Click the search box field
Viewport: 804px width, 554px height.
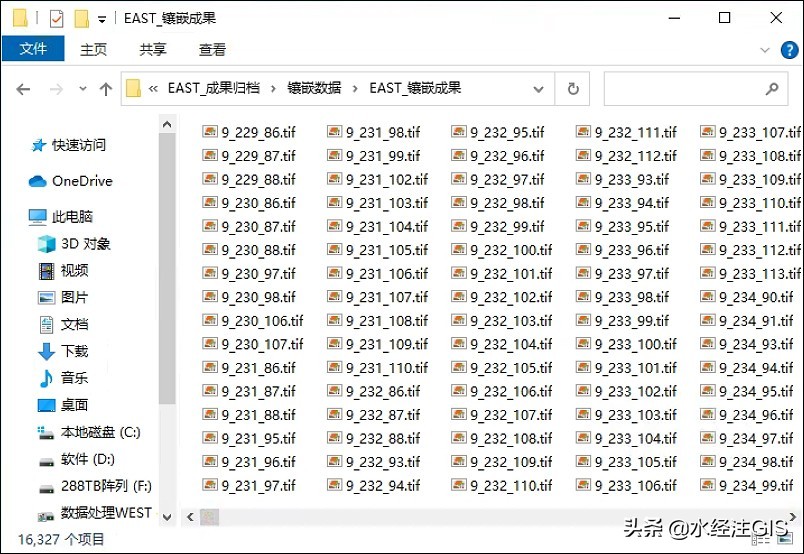coord(696,89)
